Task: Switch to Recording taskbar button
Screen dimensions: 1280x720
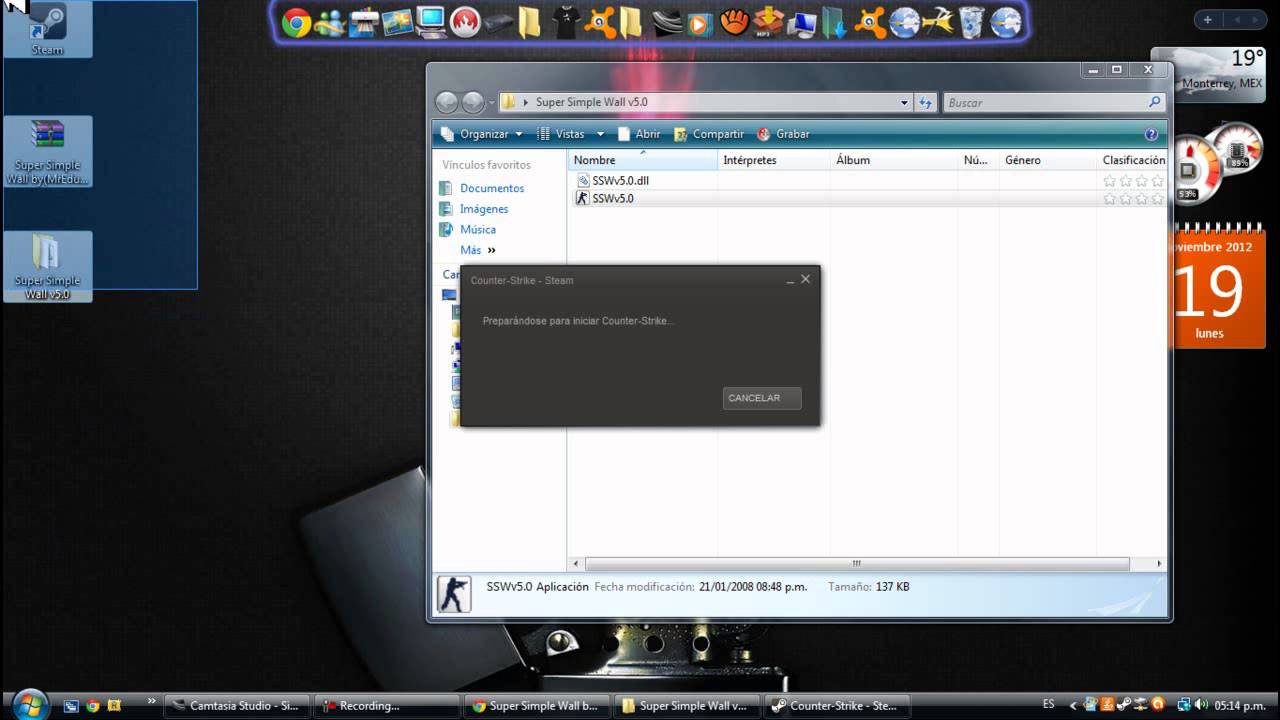Action: click(x=386, y=705)
